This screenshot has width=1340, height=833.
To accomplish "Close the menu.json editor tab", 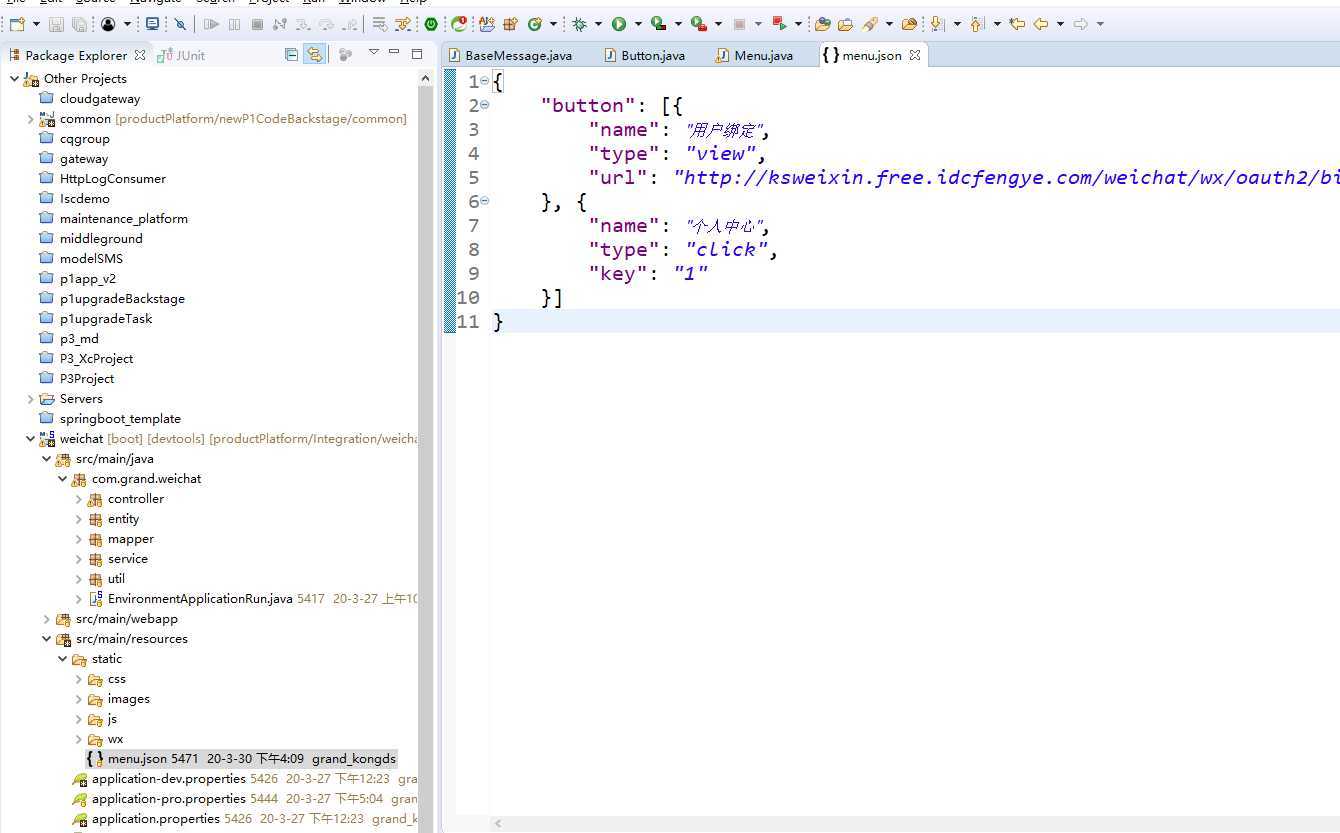I will 914,56.
